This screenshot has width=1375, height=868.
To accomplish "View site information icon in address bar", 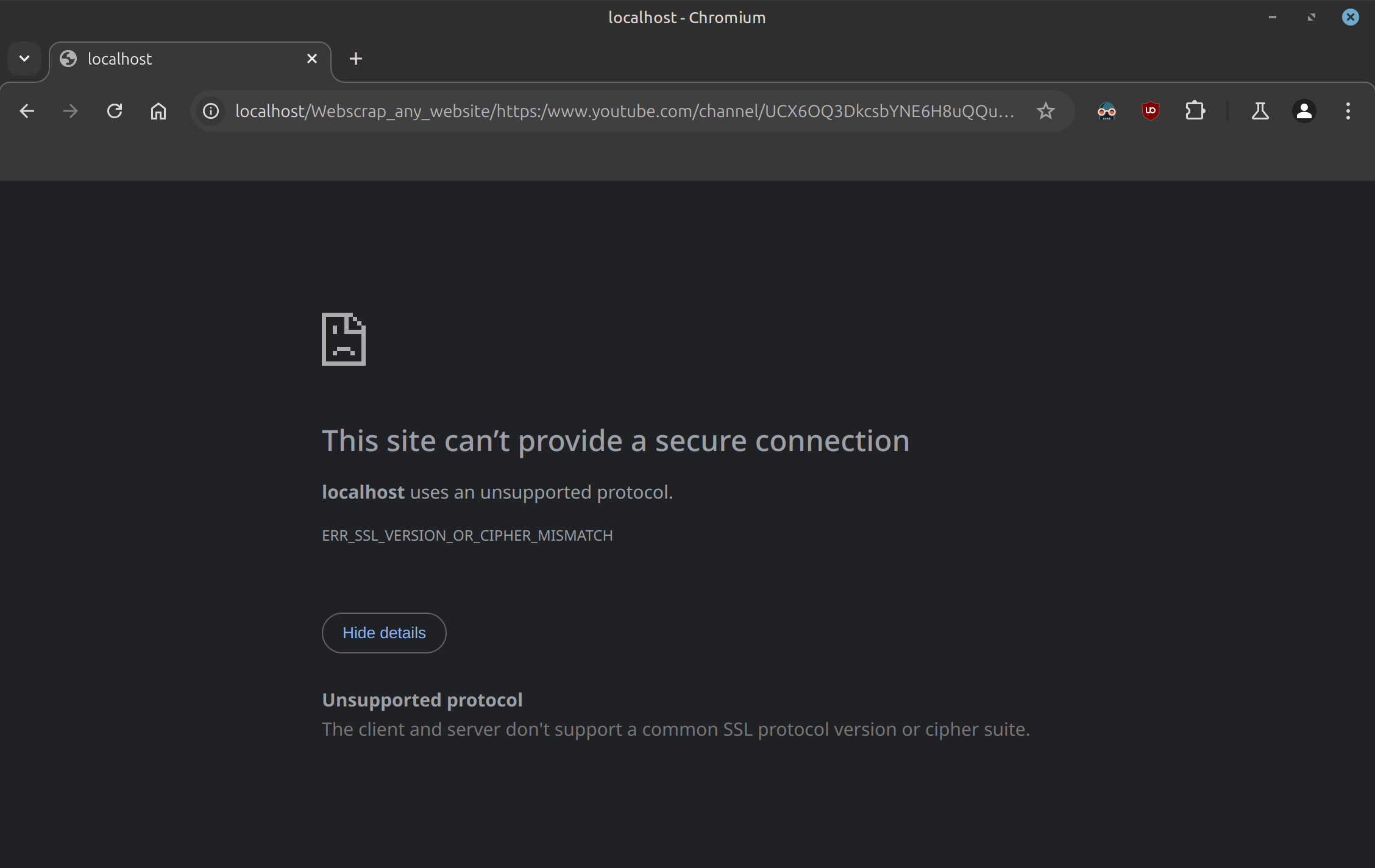I will 211,111.
